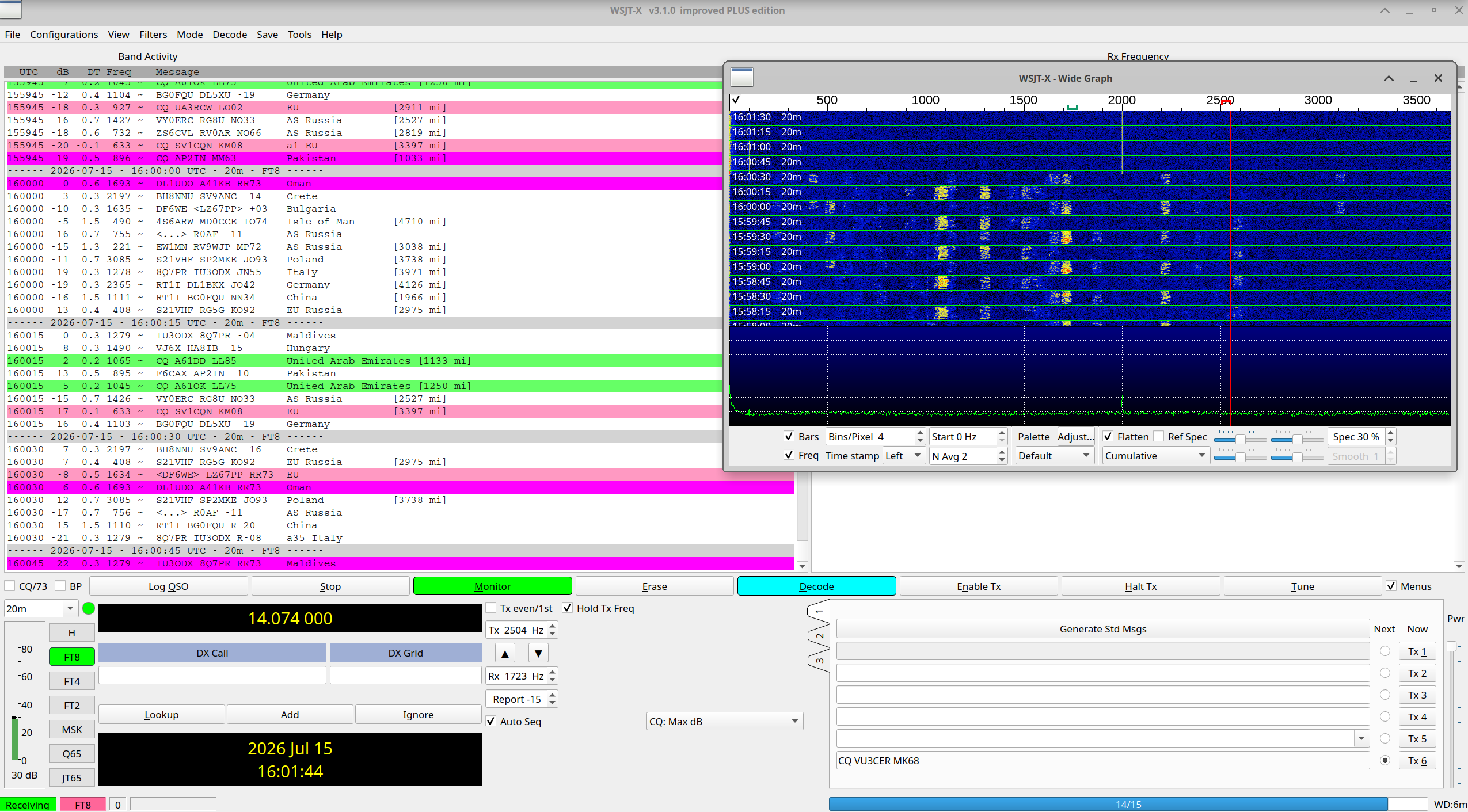The height and width of the screenshot is (812, 1468).
Task: Open the palette Adjust... button
Action: click(1075, 436)
